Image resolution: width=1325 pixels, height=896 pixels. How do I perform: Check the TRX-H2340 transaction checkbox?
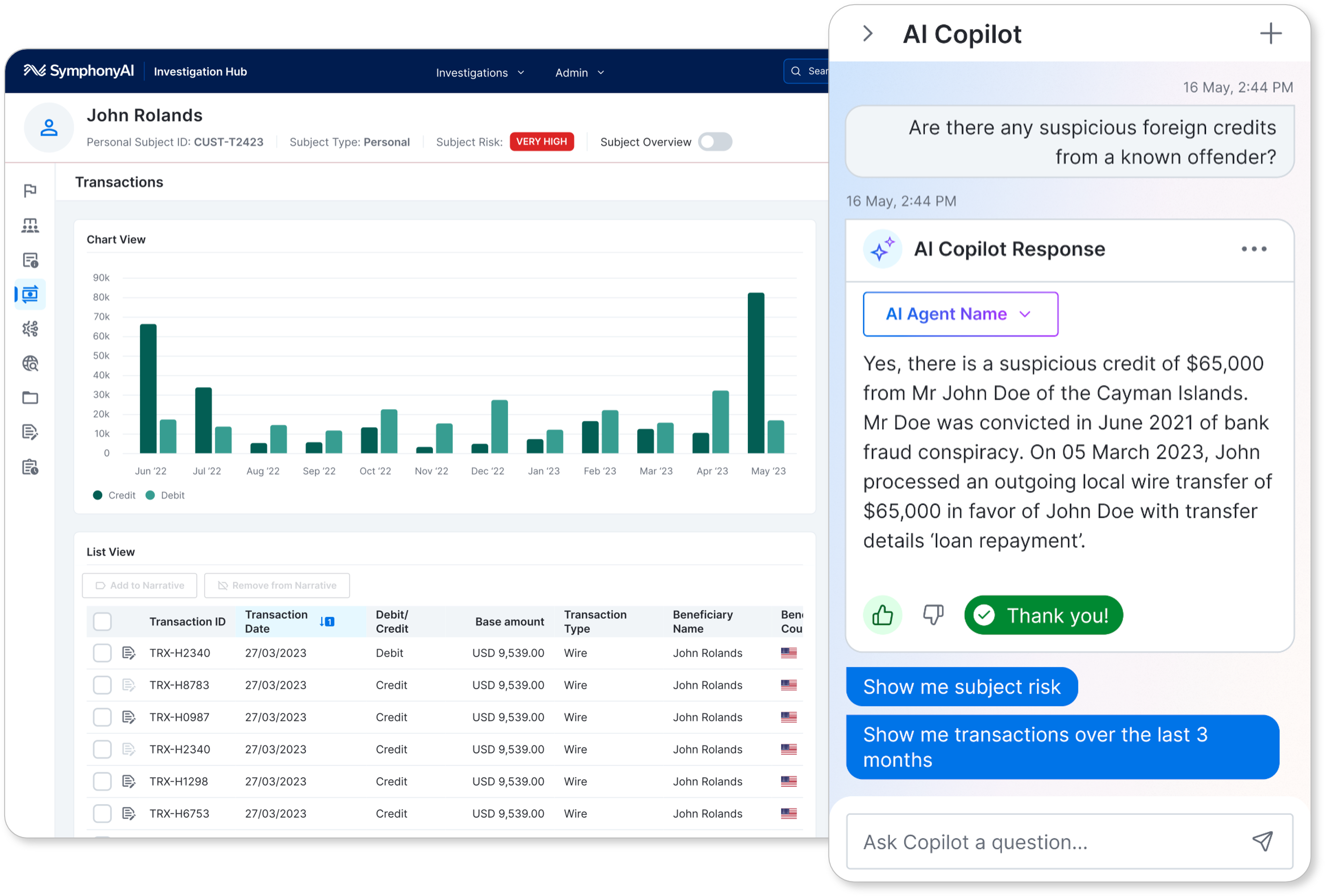pos(103,653)
